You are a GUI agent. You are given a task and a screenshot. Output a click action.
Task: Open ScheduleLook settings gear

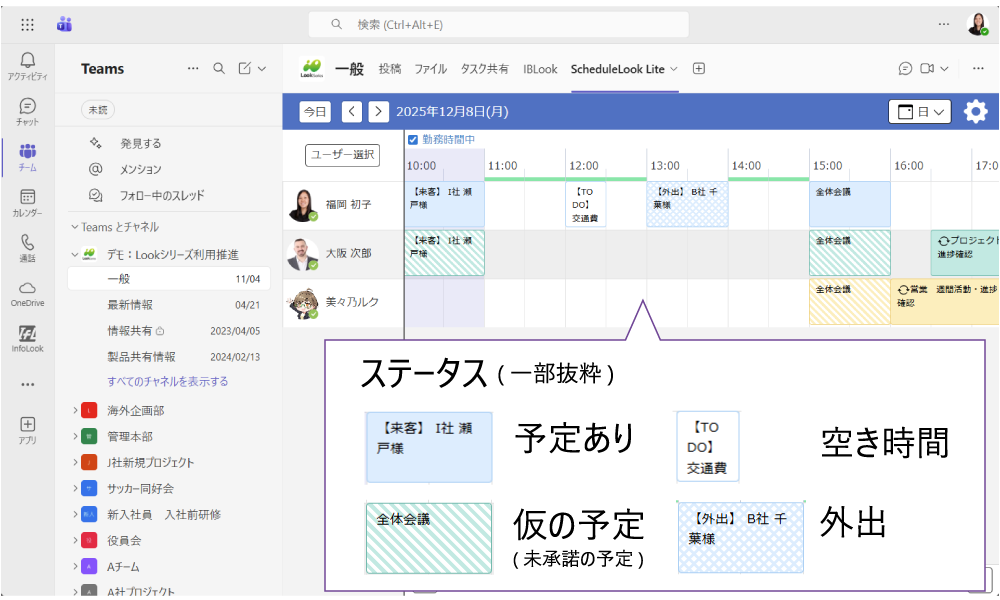(975, 112)
